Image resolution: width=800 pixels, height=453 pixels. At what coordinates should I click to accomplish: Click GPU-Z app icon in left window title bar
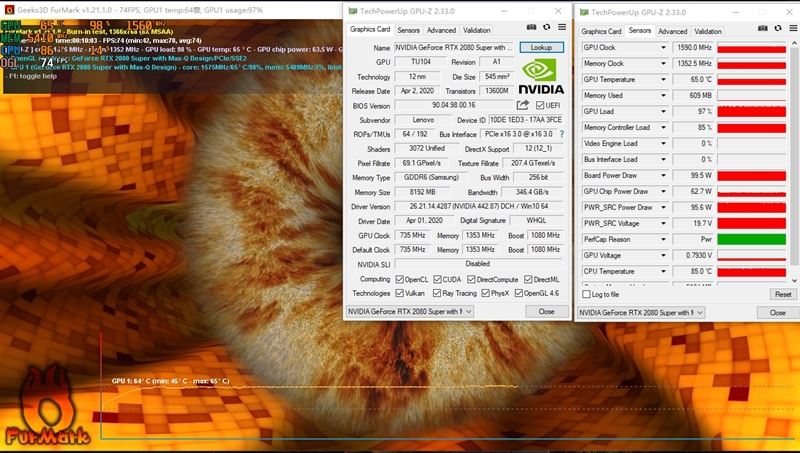coord(353,11)
